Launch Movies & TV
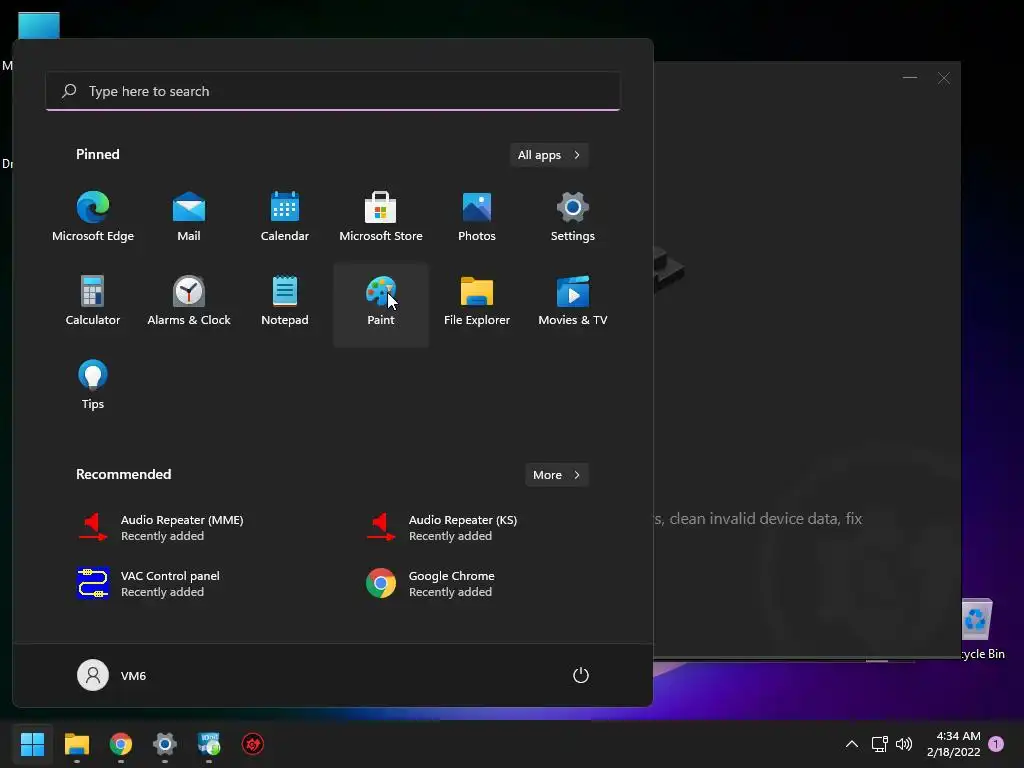1024x768 pixels. (573, 301)
